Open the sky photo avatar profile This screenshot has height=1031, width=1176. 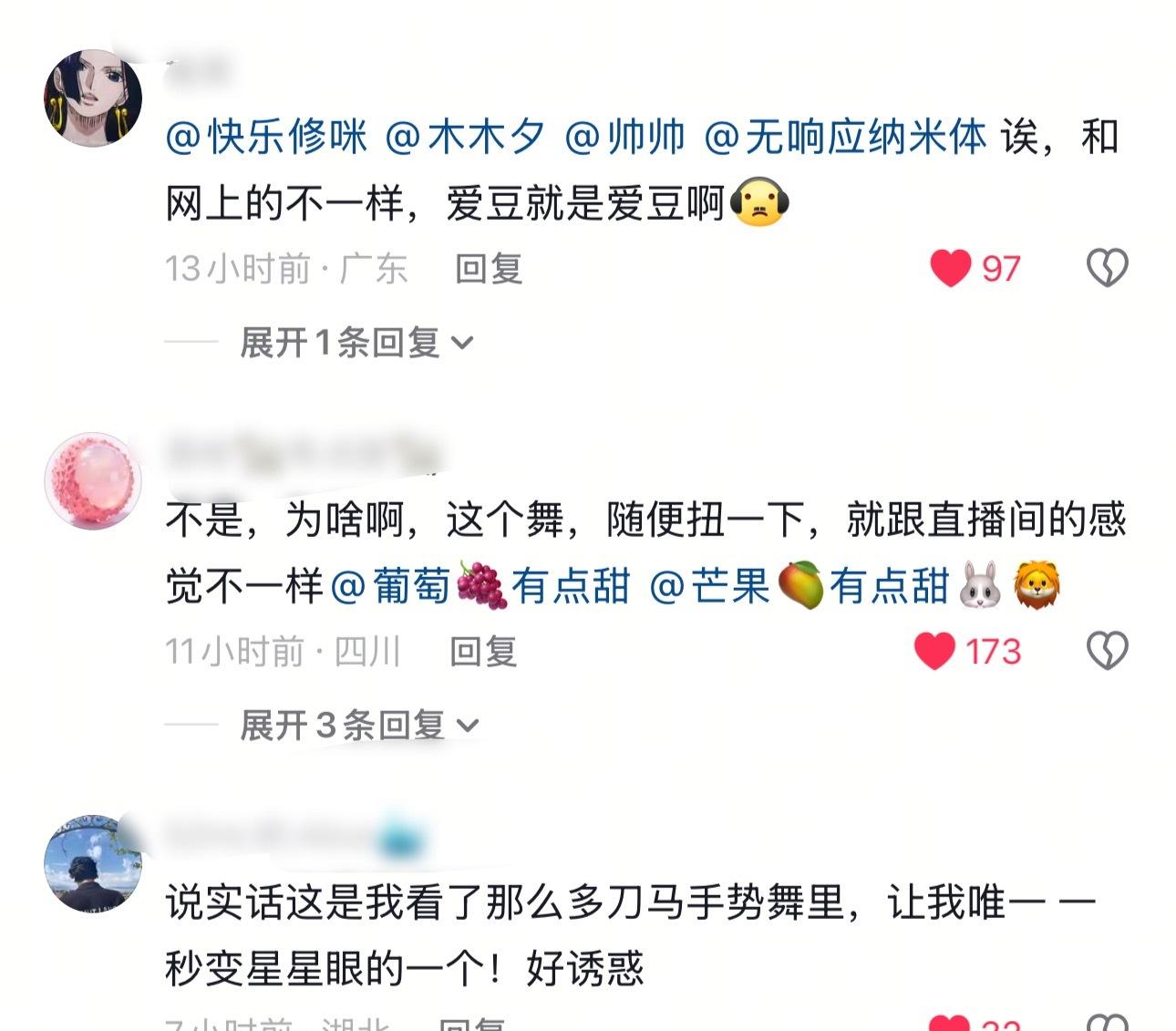(x=93, y=863)
